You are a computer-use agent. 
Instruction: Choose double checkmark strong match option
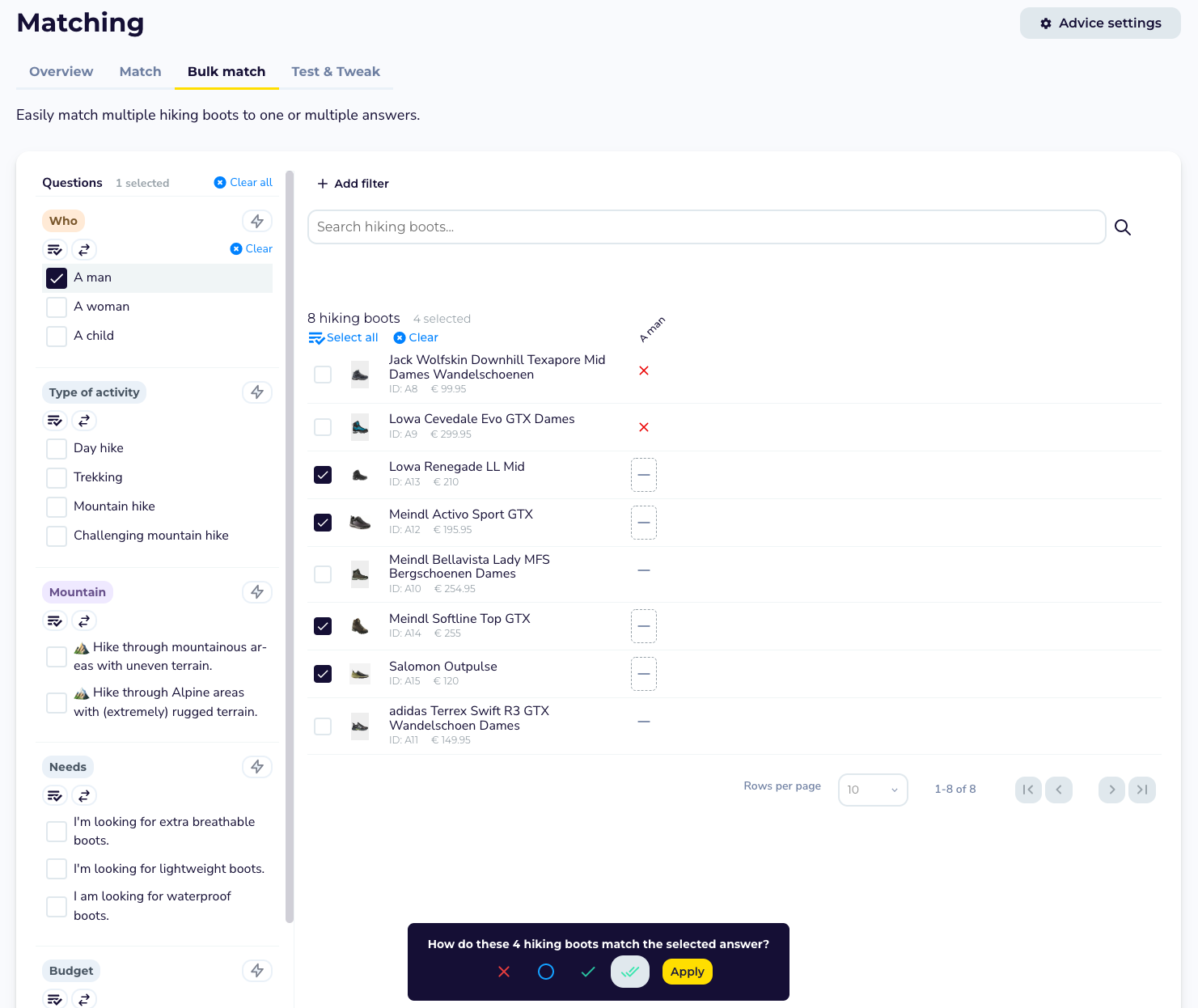pyautogui.click(x=630, y=972)
